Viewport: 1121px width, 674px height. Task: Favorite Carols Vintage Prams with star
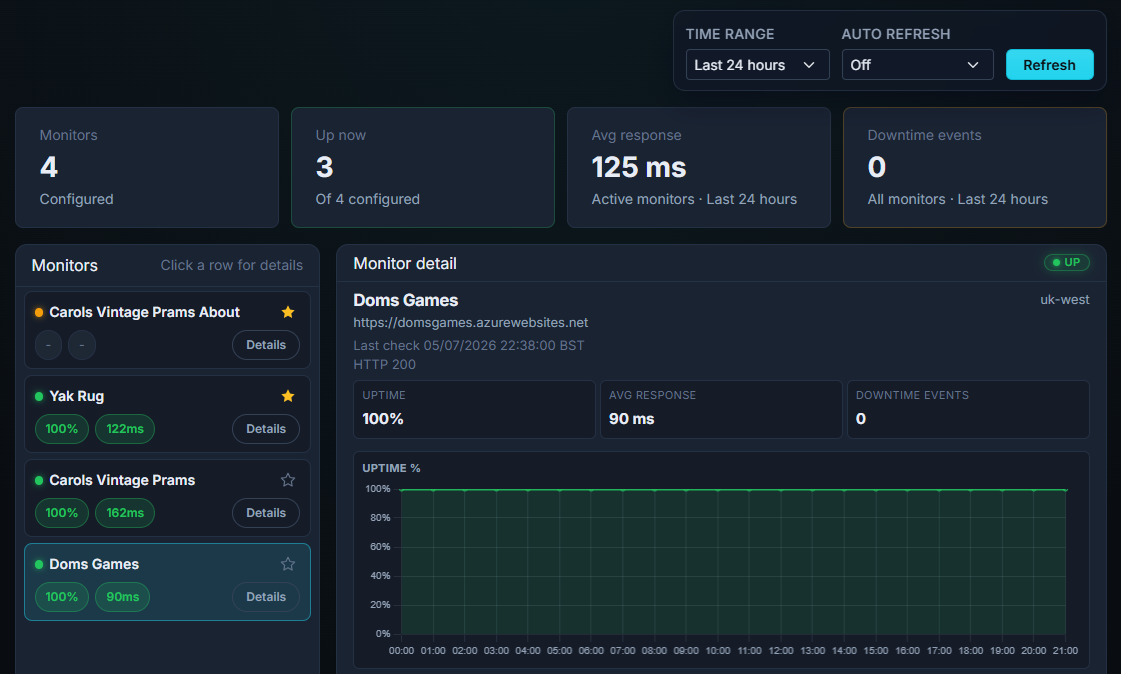coord(288,480)
